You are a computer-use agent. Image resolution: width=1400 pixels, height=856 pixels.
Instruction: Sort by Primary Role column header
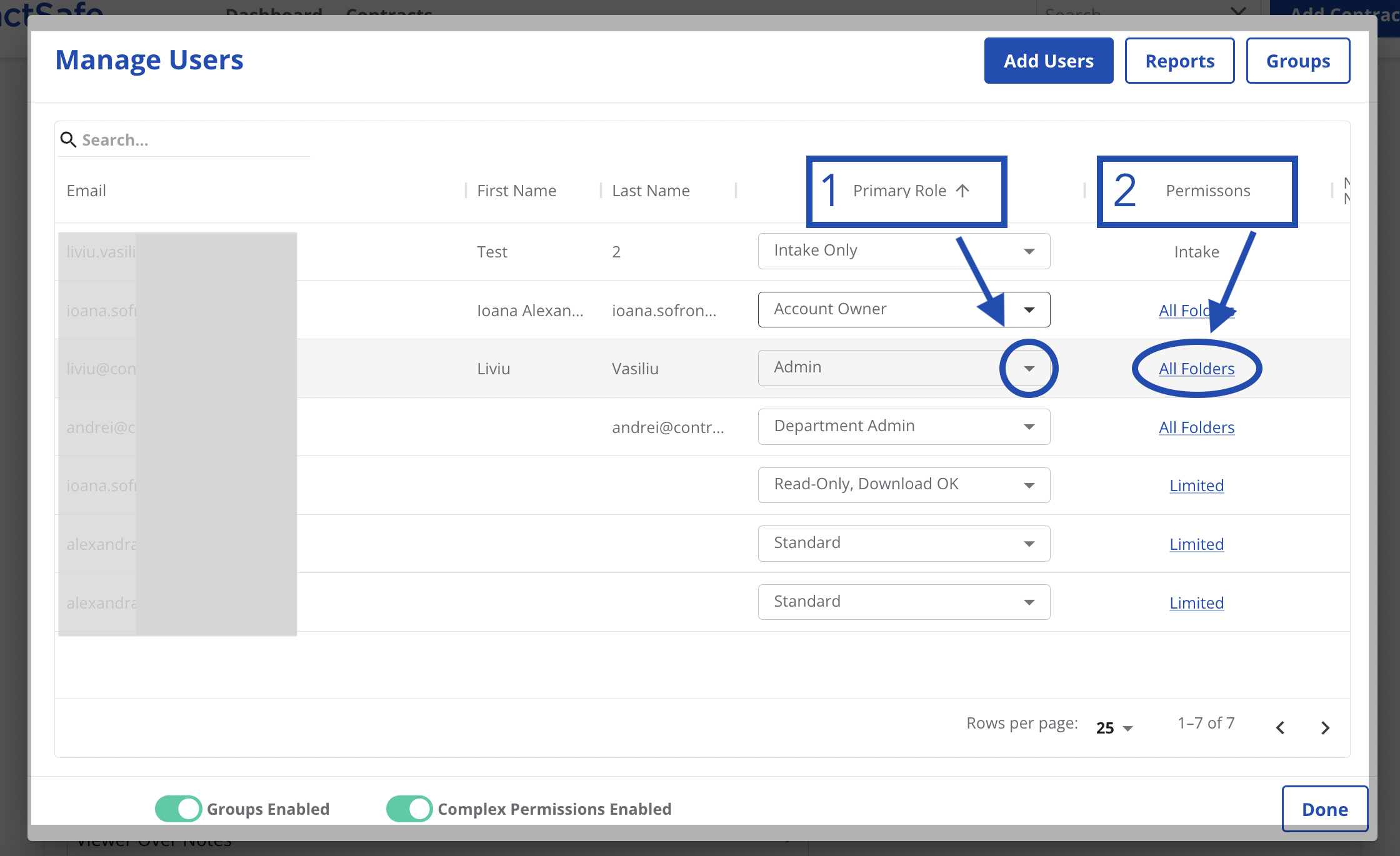coord(899,191)
